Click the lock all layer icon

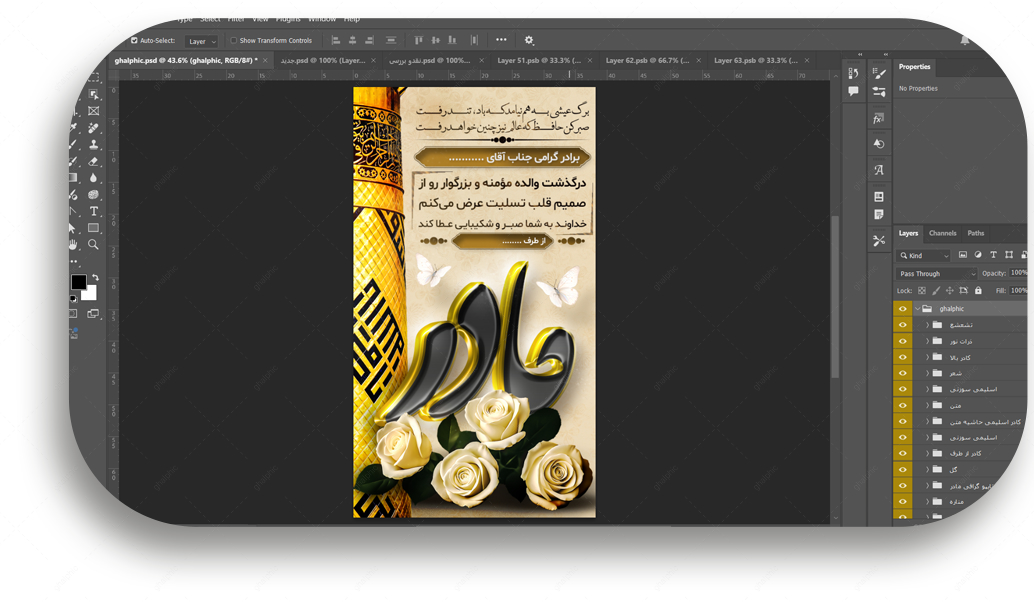[978, 291]
